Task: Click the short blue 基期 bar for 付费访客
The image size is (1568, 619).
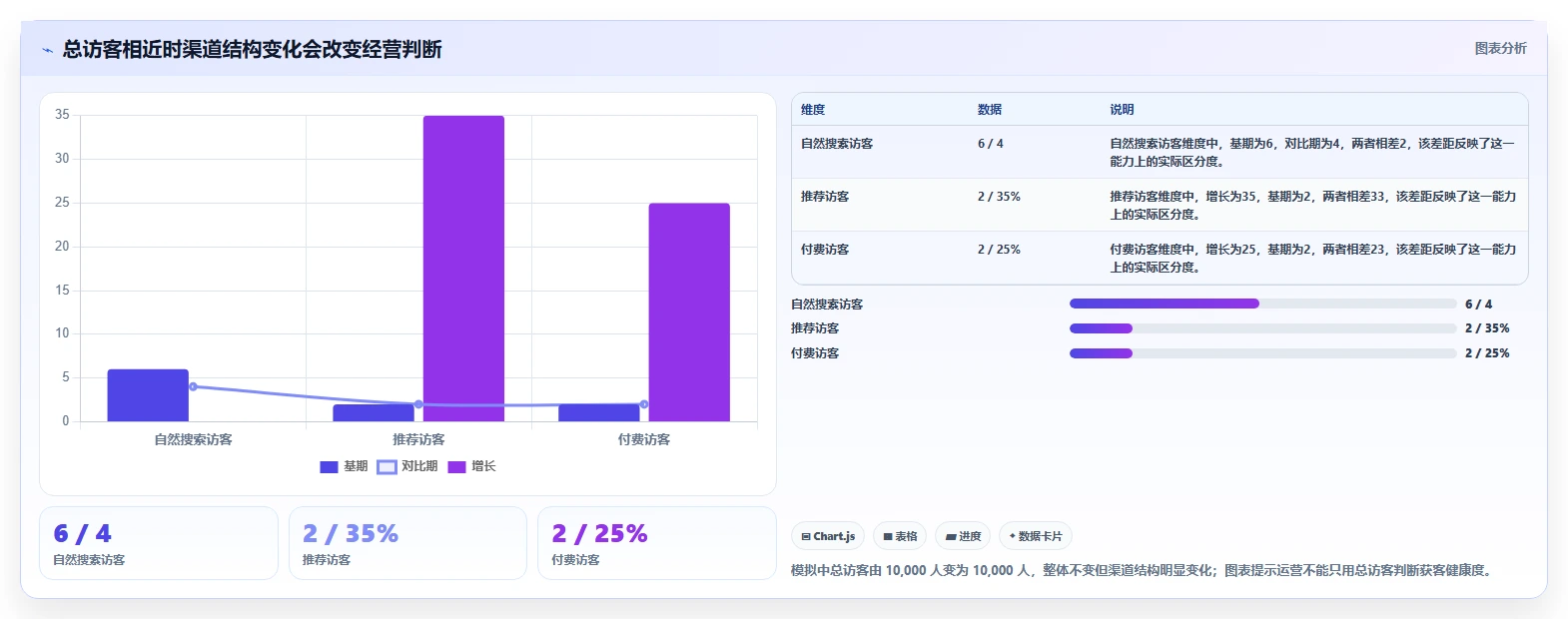Action: [599, 413]
